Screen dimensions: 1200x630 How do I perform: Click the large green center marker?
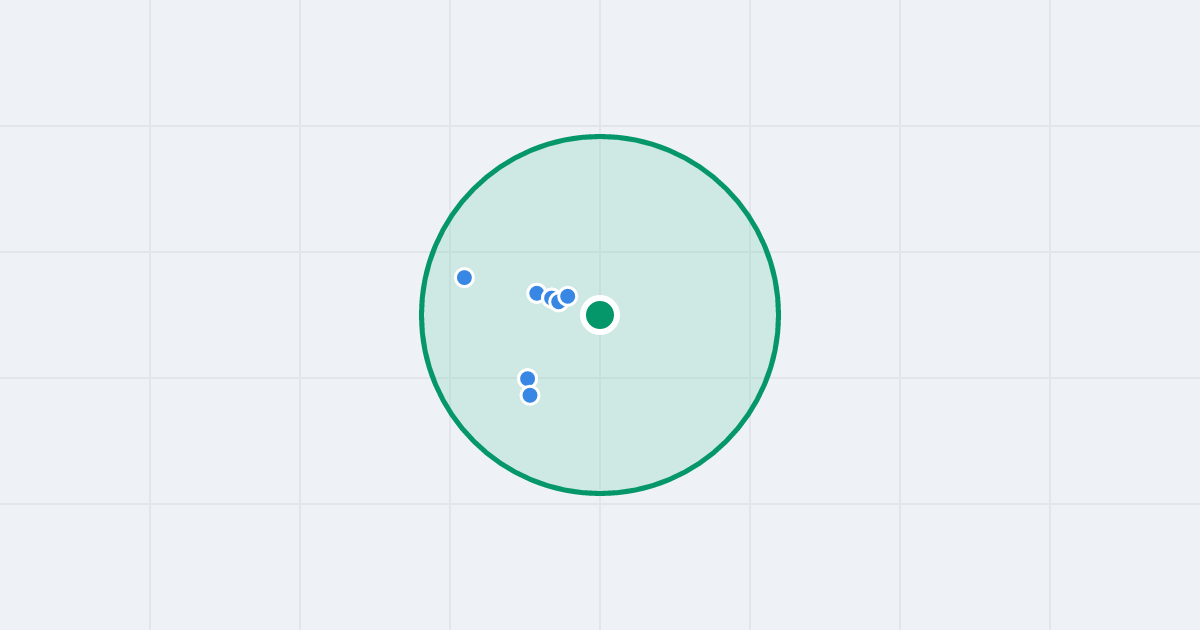point(600,315)
